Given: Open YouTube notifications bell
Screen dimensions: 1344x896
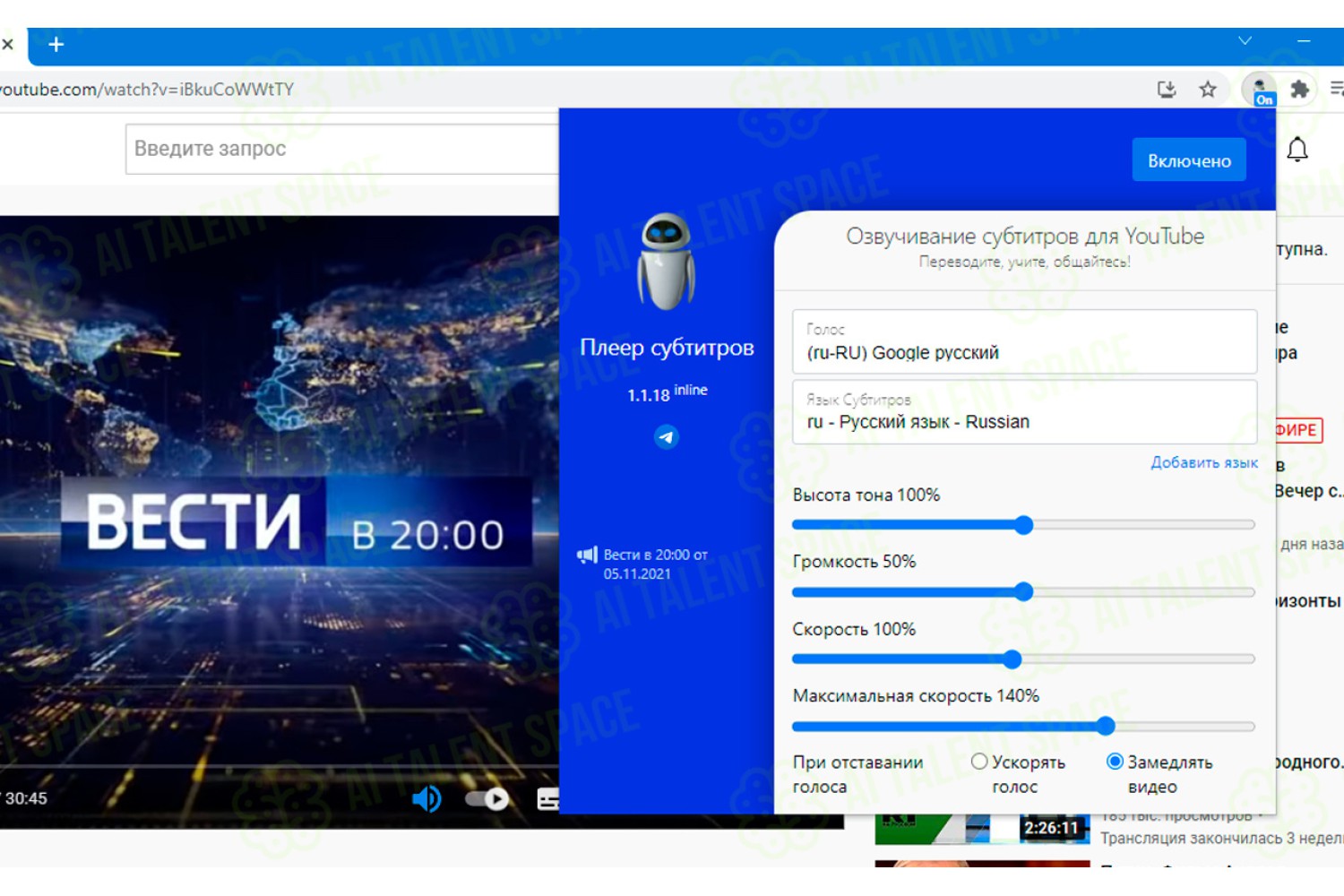Looking at the screenshot, I should (1297, 150).
